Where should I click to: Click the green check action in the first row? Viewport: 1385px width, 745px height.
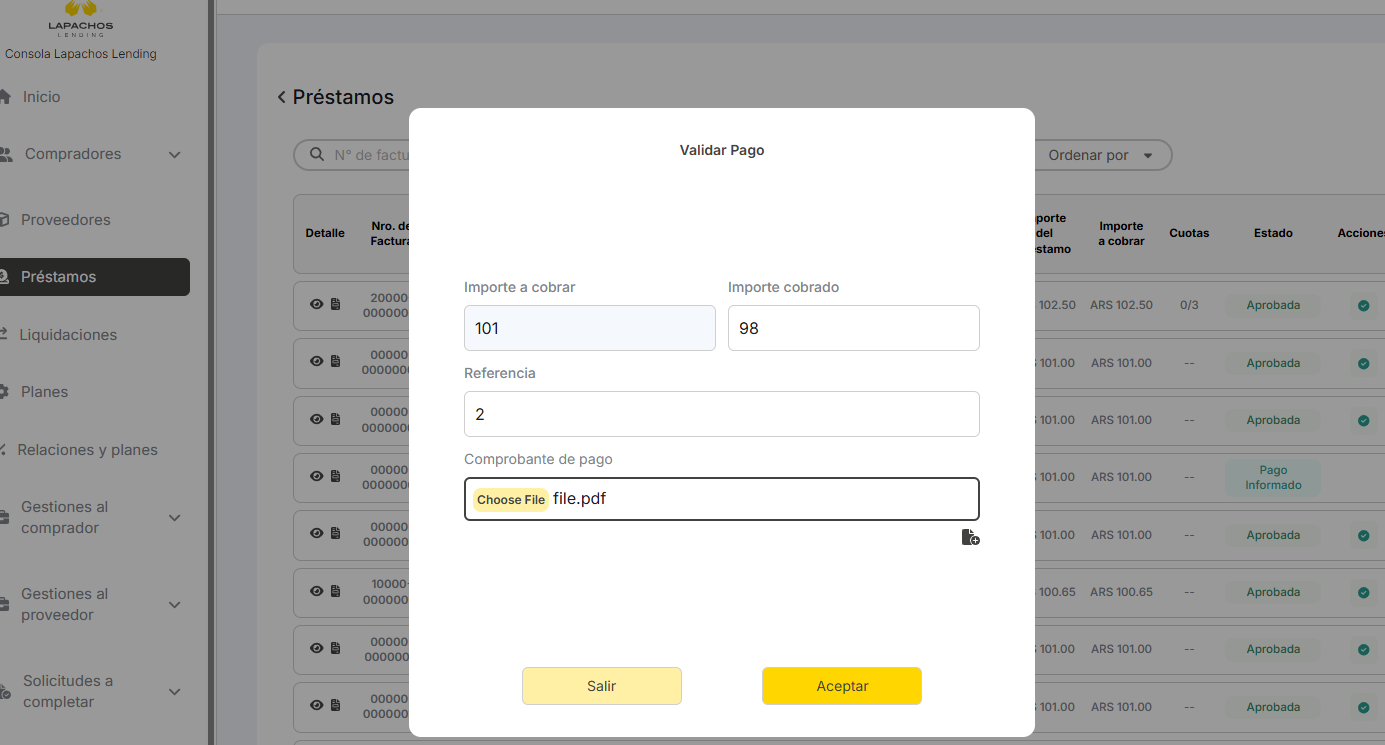tap(1363, 306)
